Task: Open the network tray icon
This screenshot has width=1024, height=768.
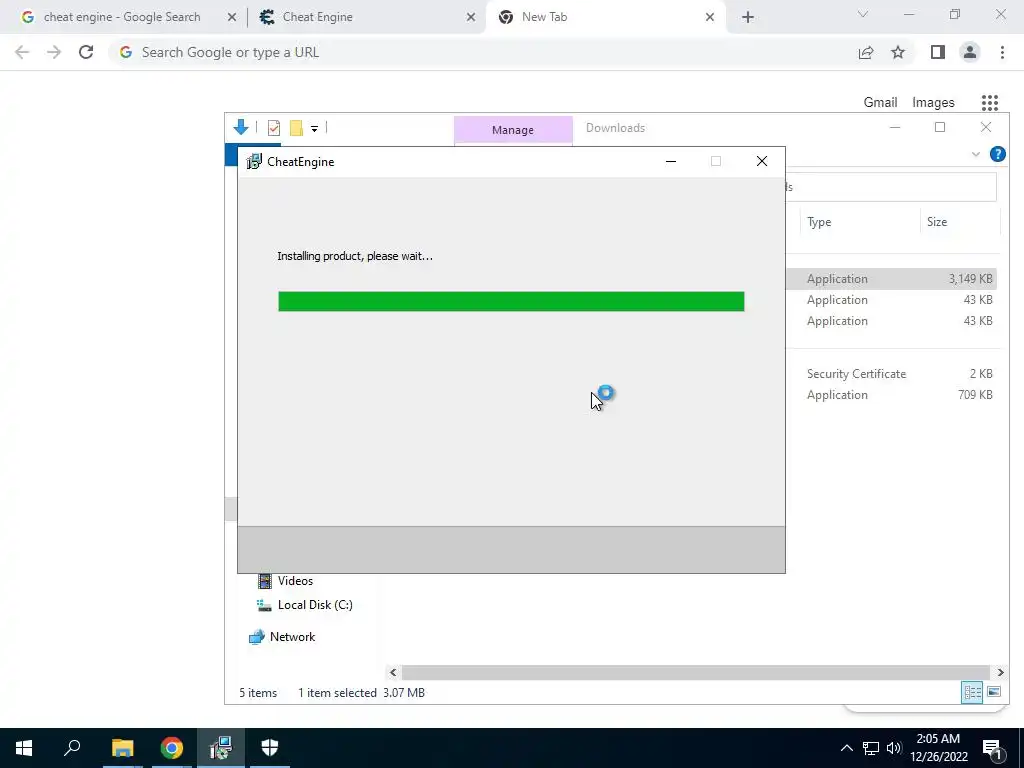Action: point(871,748)
